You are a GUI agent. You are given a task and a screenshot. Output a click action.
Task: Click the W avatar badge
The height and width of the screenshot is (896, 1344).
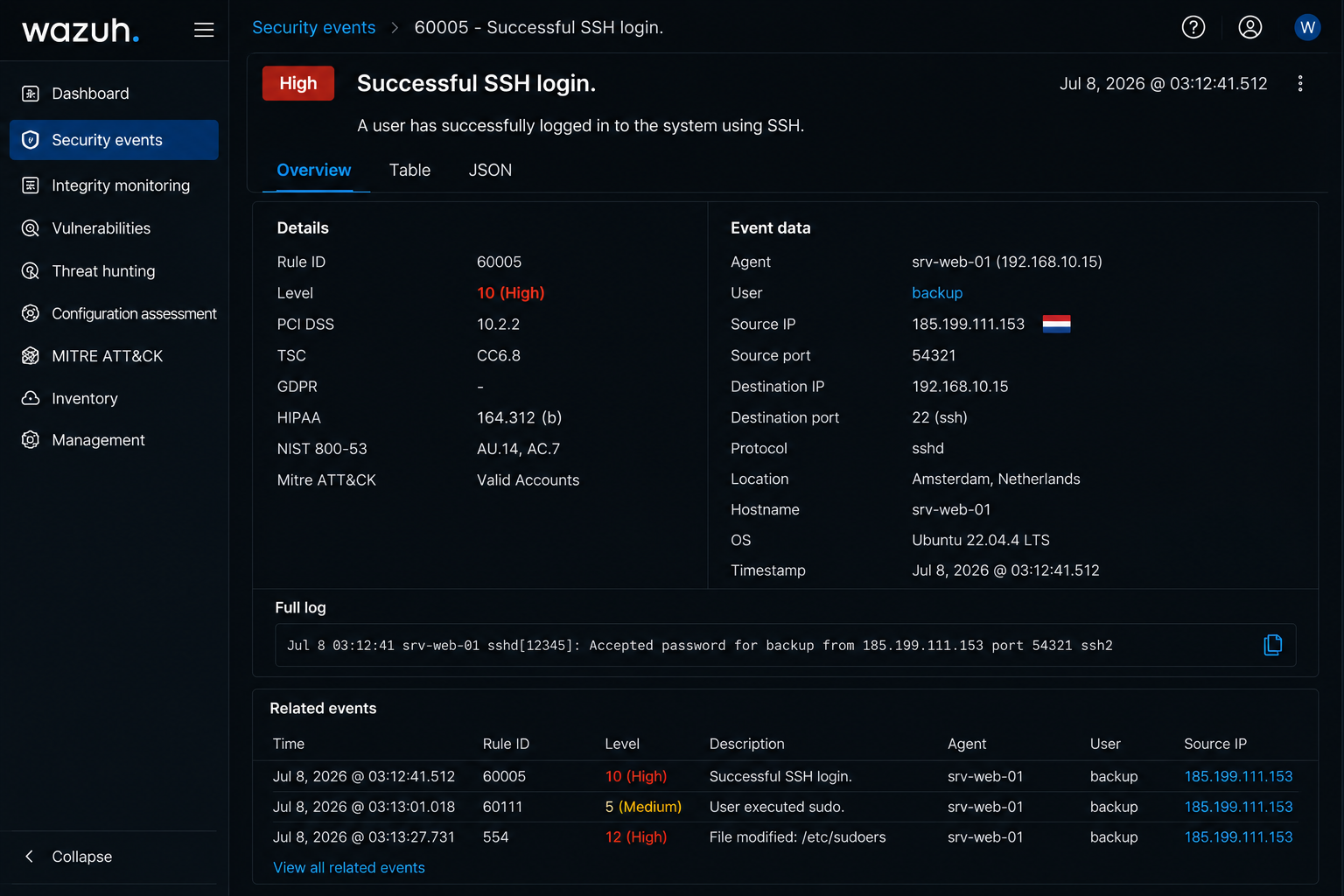click(x=1307, y=27)
